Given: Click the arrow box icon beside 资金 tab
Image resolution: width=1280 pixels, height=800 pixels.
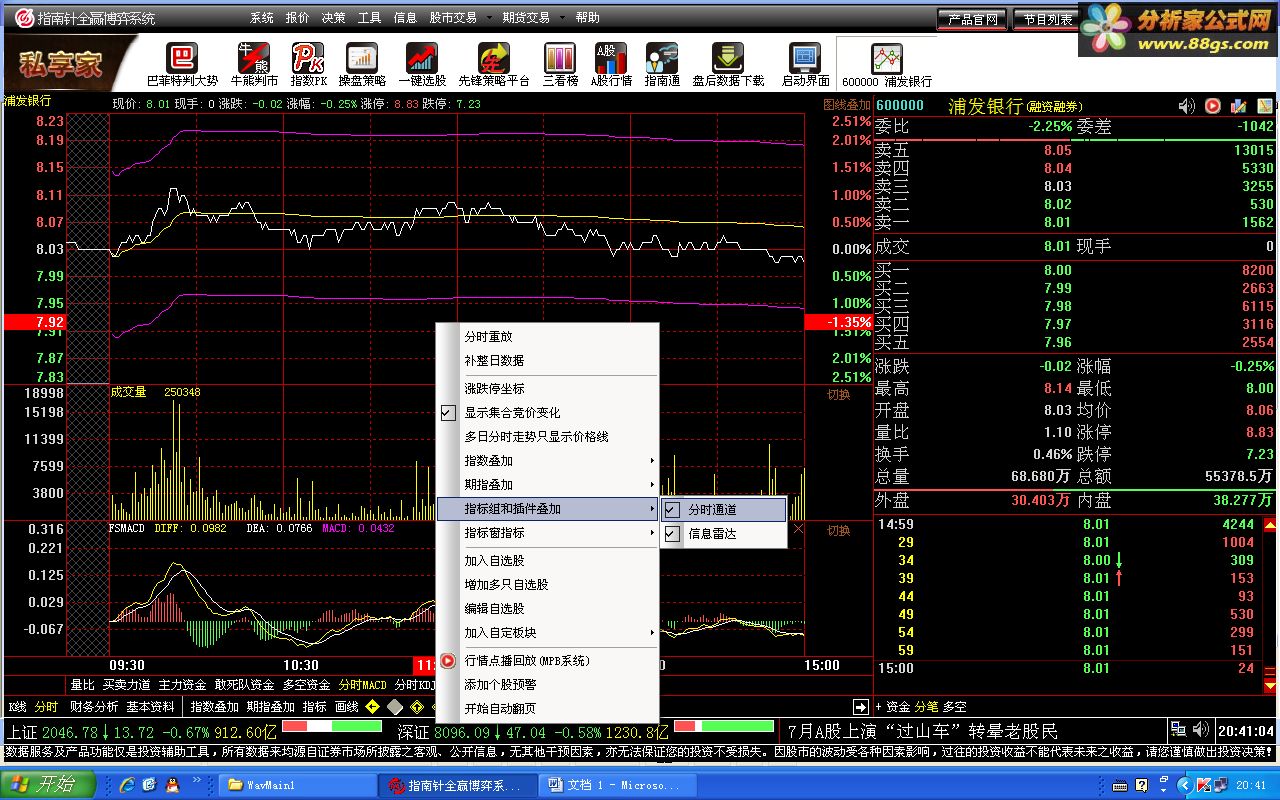Looking at the screenshot, I should click(x=859, y=707).
